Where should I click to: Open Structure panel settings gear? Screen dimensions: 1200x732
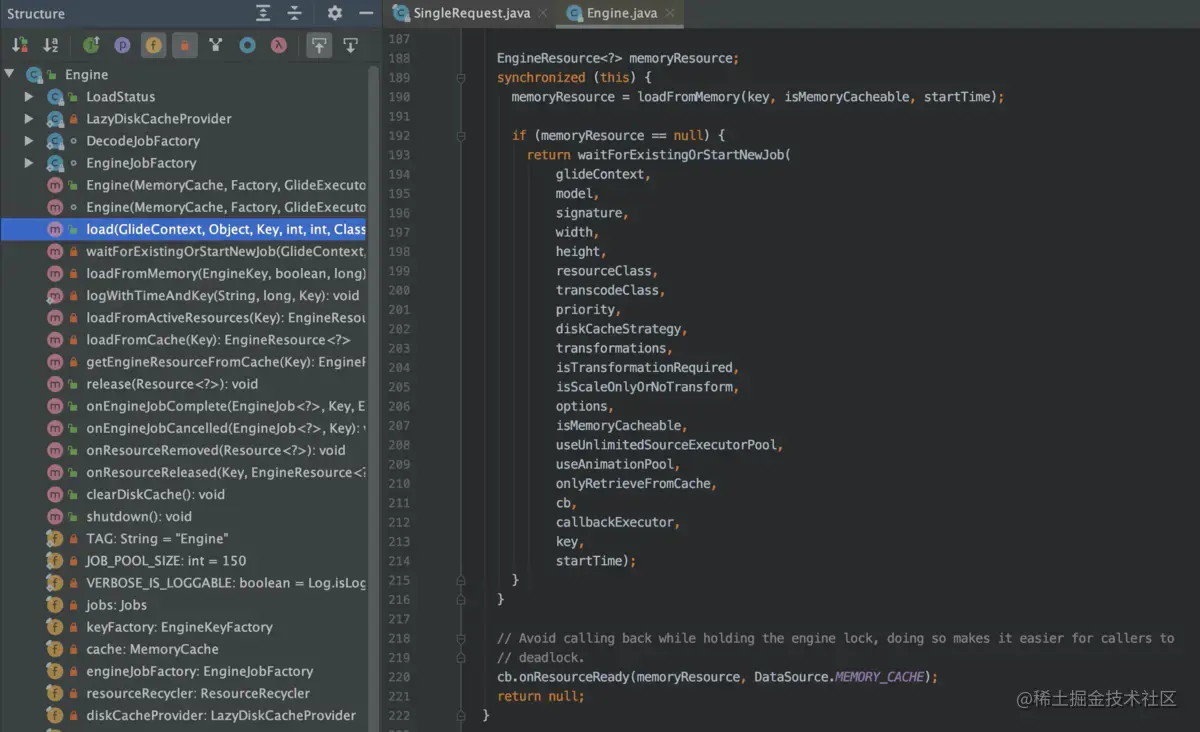335,13
